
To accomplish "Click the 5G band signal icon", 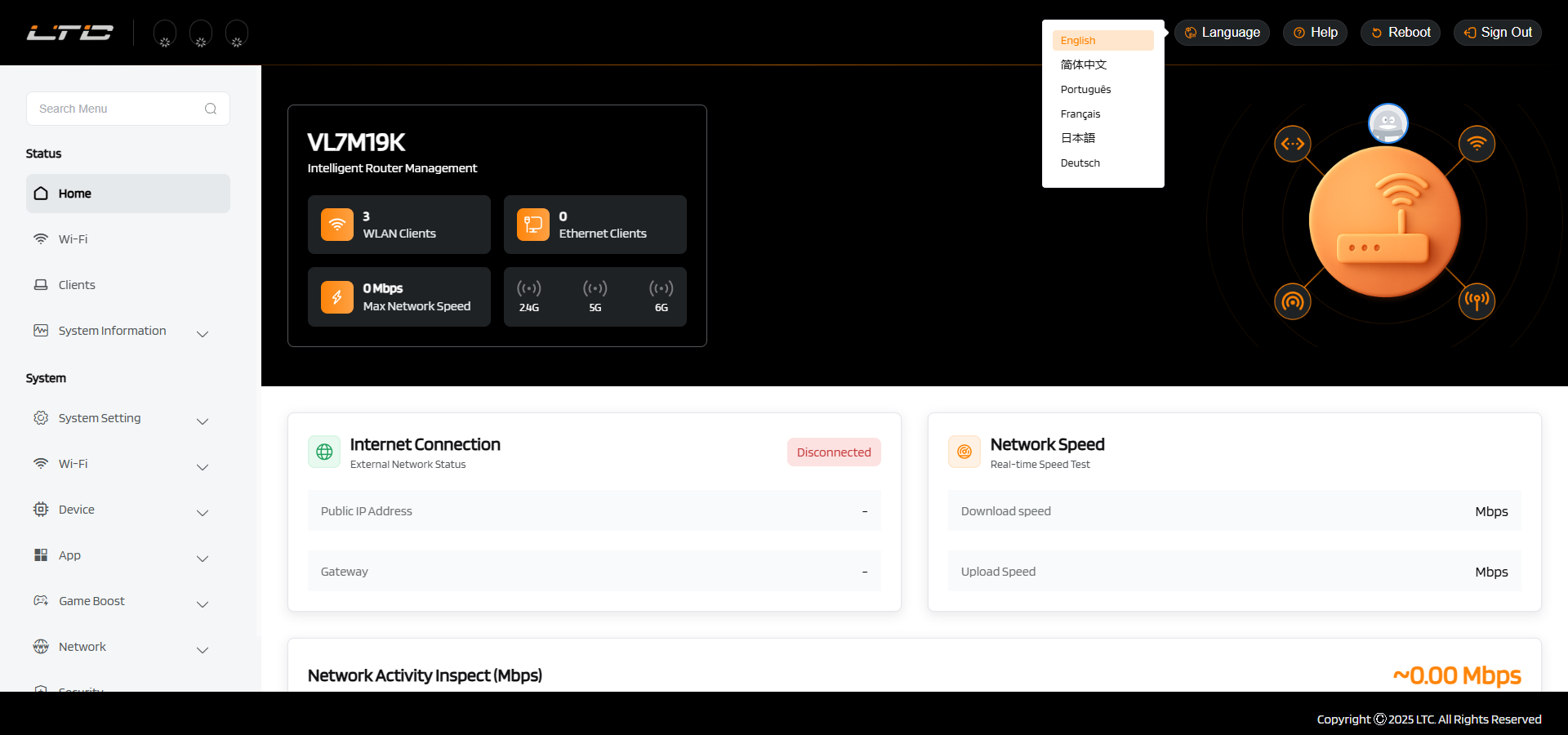I will coord(595,288).
